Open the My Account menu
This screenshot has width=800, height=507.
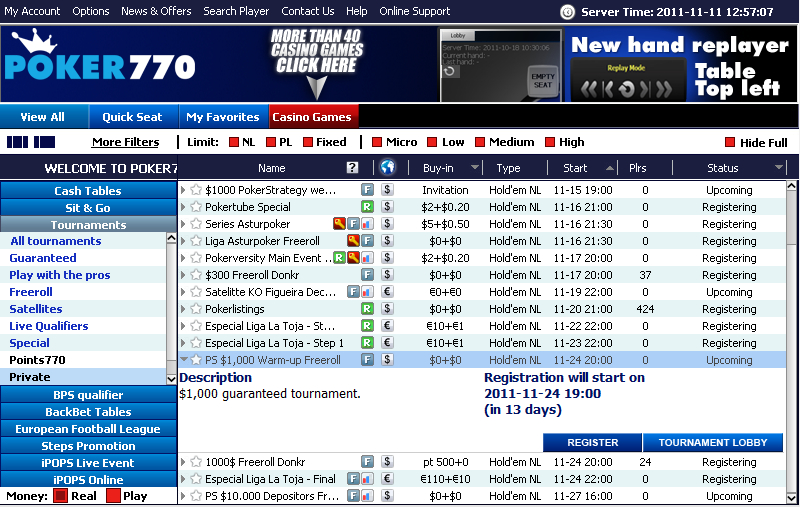(32, 11)
